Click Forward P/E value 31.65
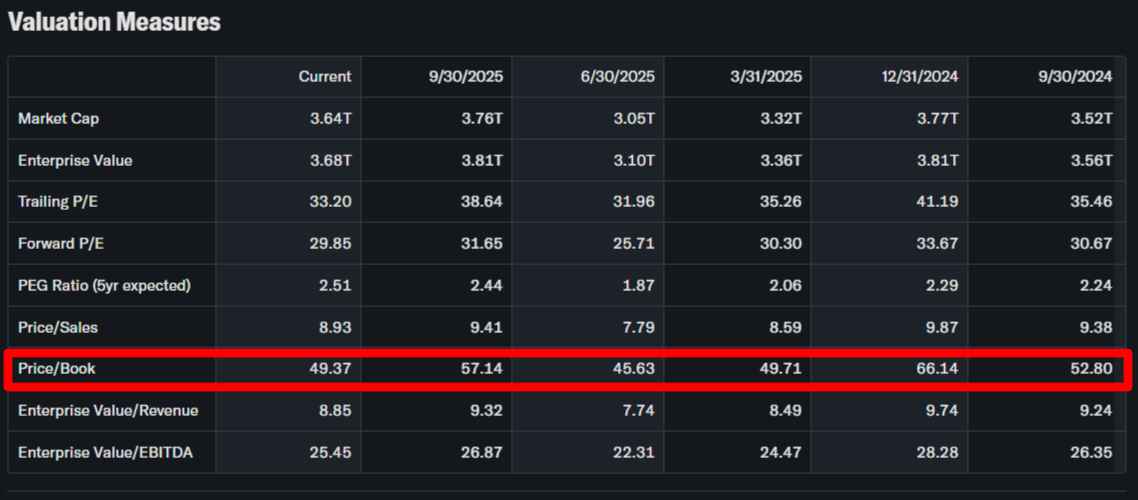Screen dimensions: 1138x500 click(482, 244)
